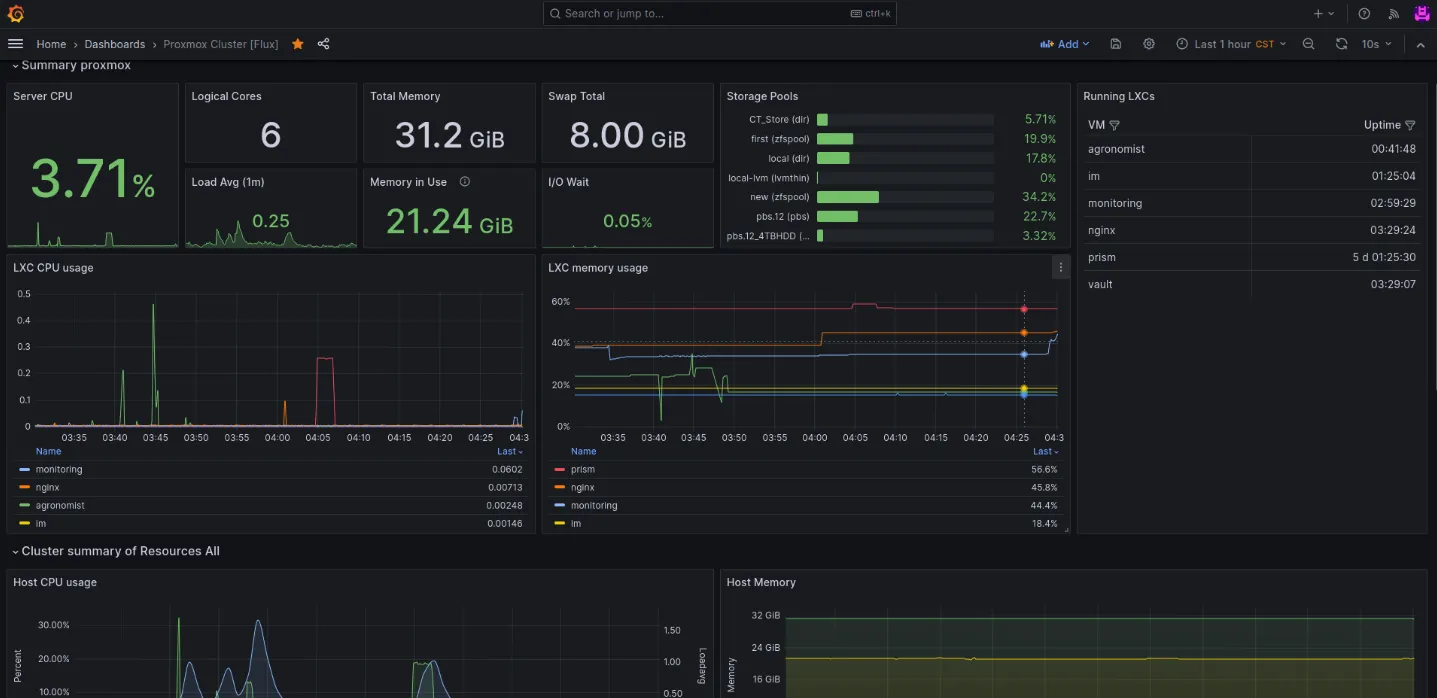The height and width of the screenshot is (698, 1437).
Task: Open the user profile avatar
Action: coord(1422,14)
